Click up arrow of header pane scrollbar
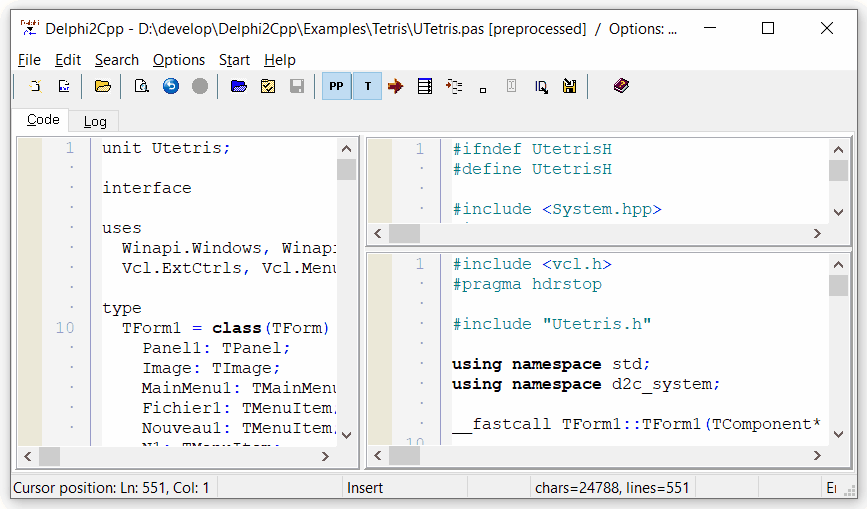The height and width of the screenshot is (509, 867). point(838,149)
